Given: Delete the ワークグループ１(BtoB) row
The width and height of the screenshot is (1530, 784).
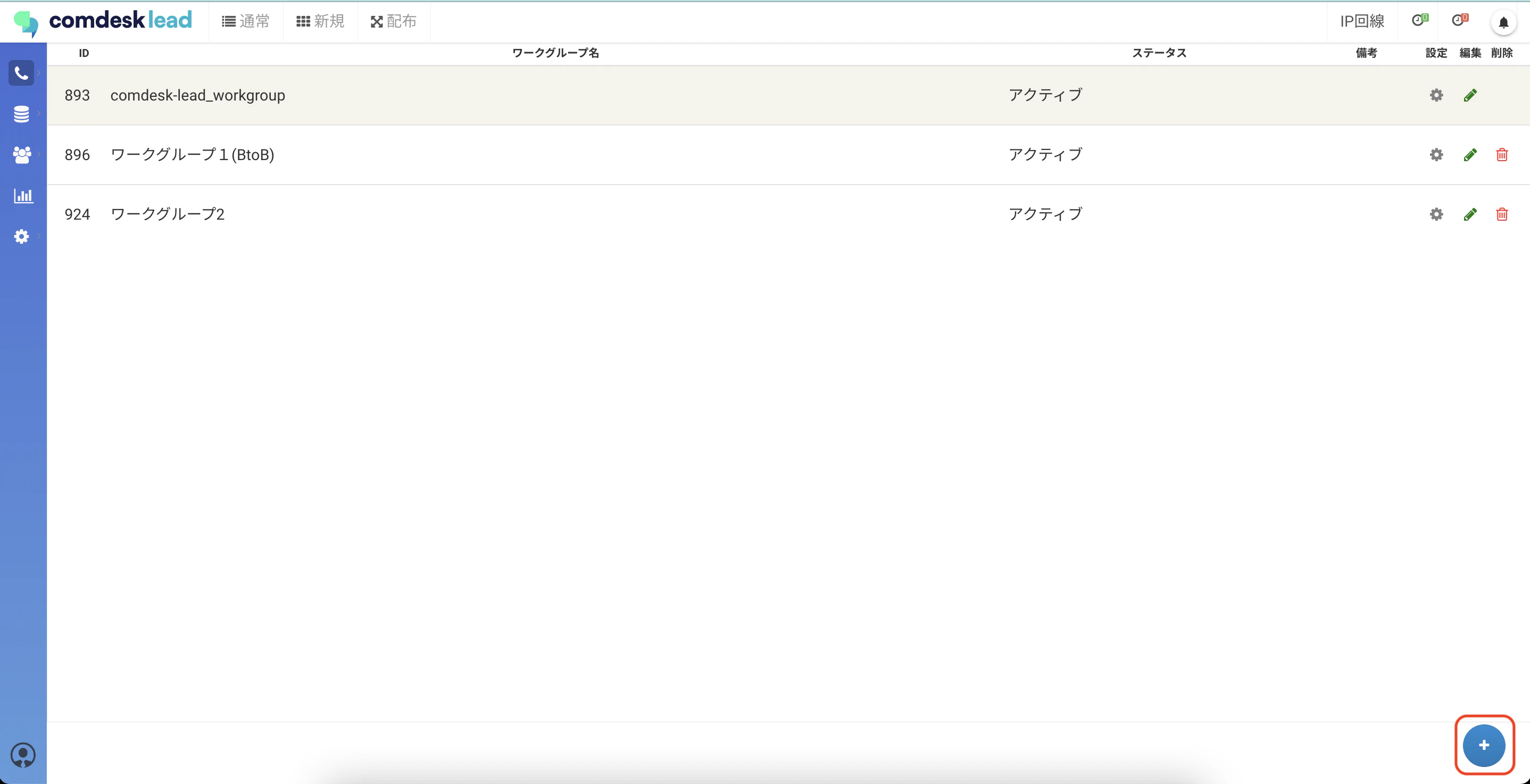Looking at the screenshot, I should [1501, 154].
